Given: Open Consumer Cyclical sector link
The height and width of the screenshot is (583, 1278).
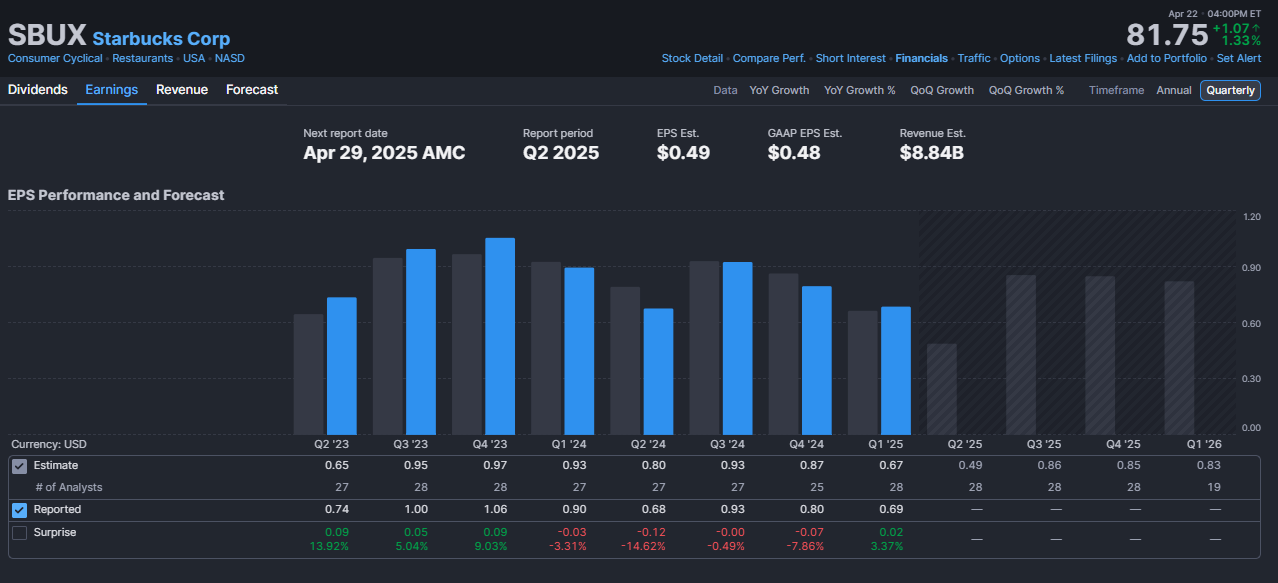Looking at the screenshot, I should pos(55,58).
